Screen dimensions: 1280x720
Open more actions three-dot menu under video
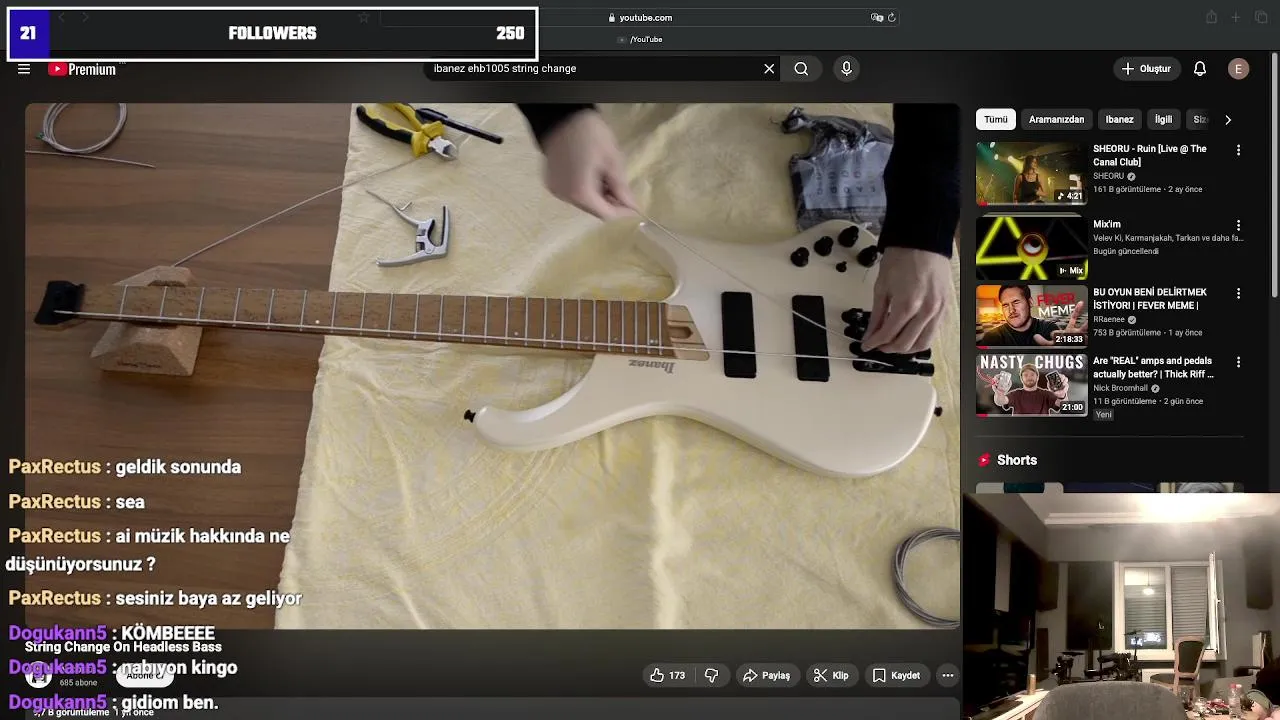pos(947,675)
